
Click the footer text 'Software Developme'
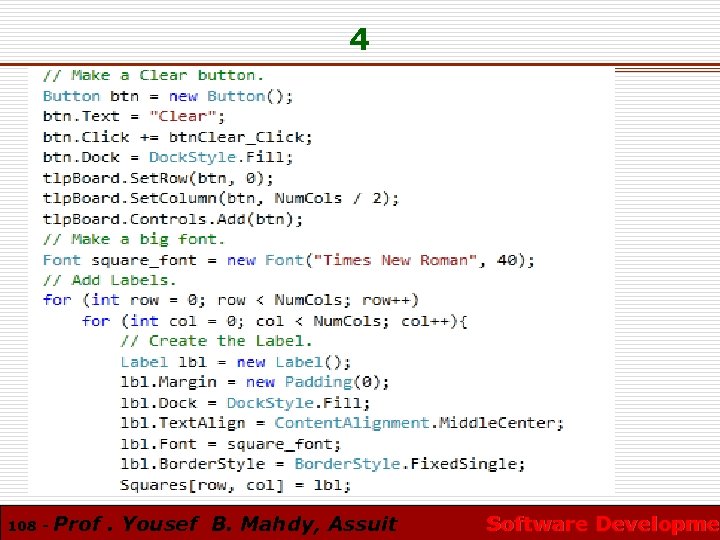602,524
